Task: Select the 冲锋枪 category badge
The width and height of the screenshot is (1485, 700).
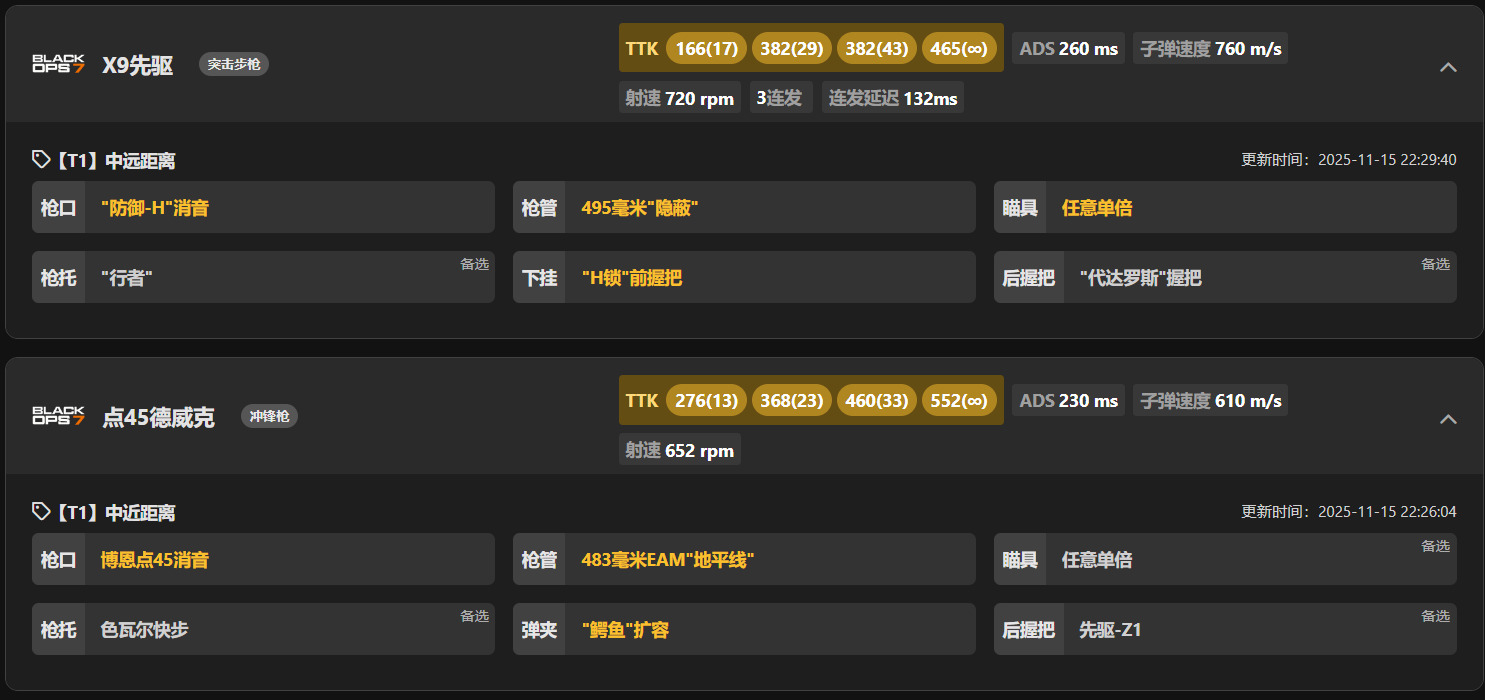Action: click(269, 416)
